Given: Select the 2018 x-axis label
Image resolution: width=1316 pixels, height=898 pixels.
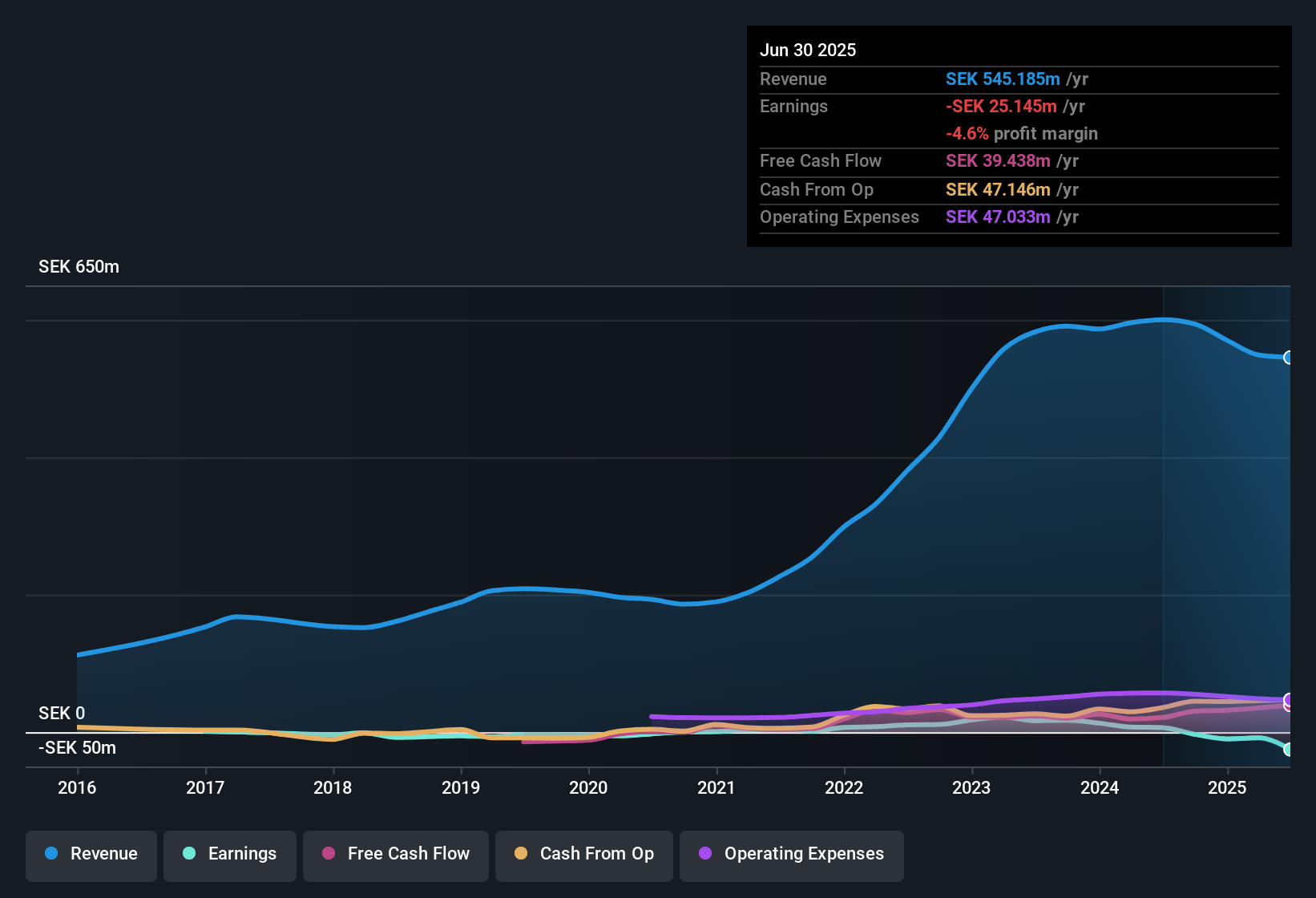Looking at the screenshot, I should click(333, 788).
